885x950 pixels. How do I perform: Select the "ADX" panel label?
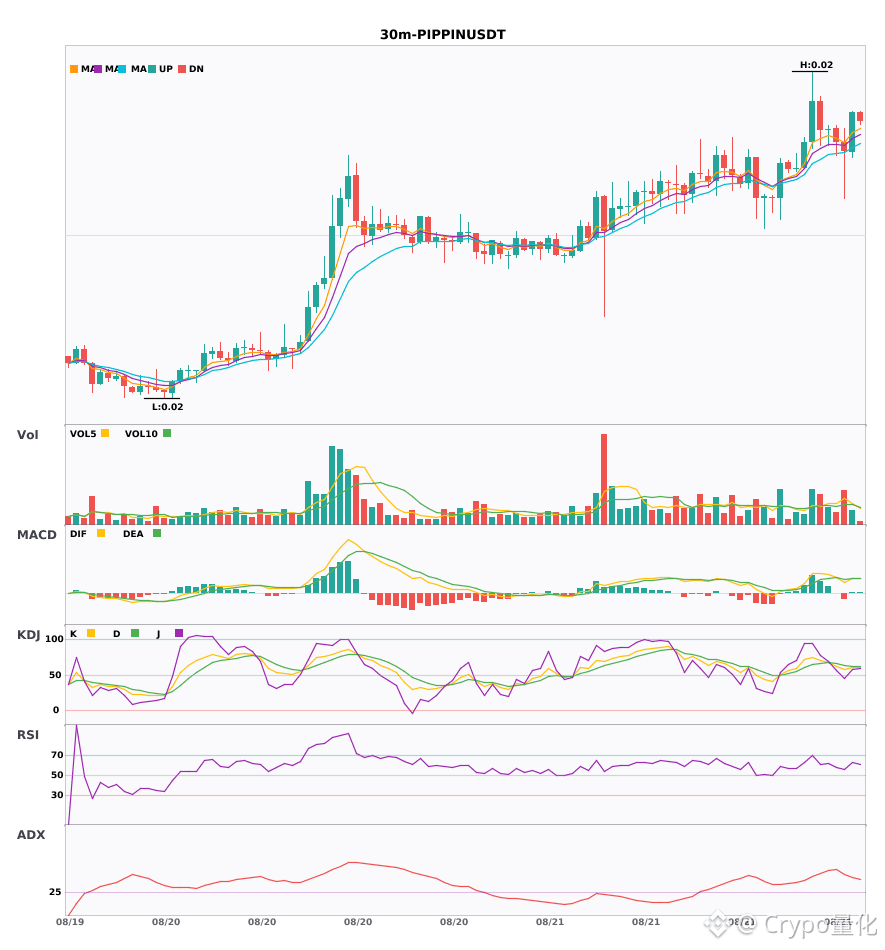pos(31,835)
